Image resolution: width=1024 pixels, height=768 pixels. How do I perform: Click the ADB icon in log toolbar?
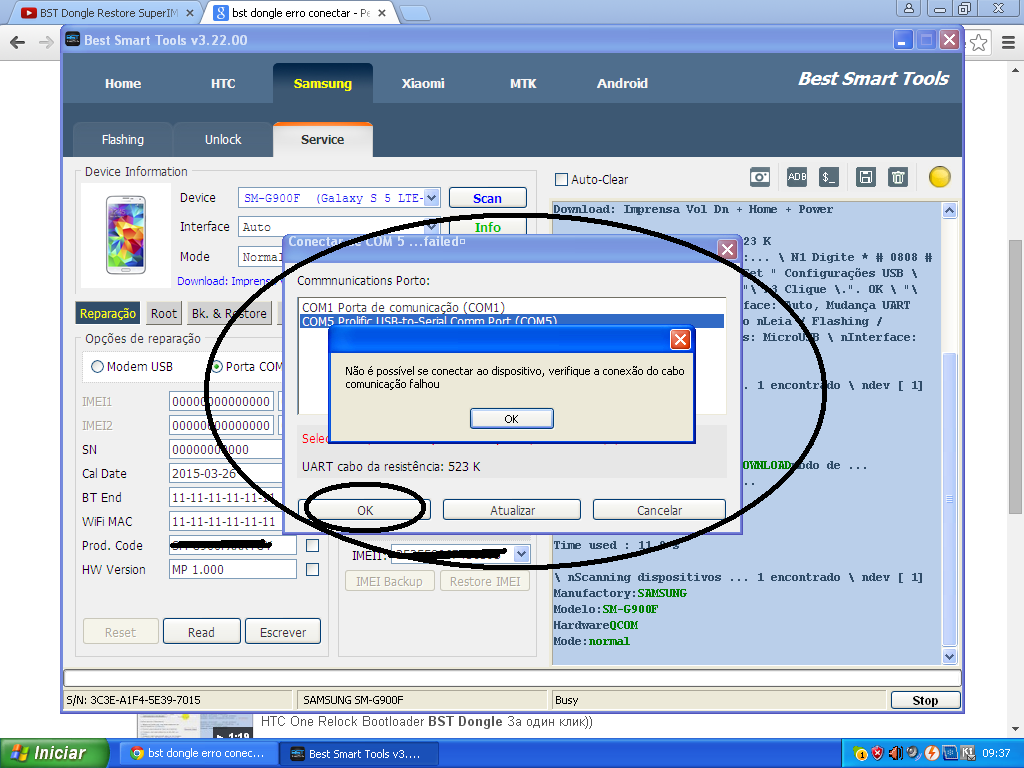coord(797,177)
